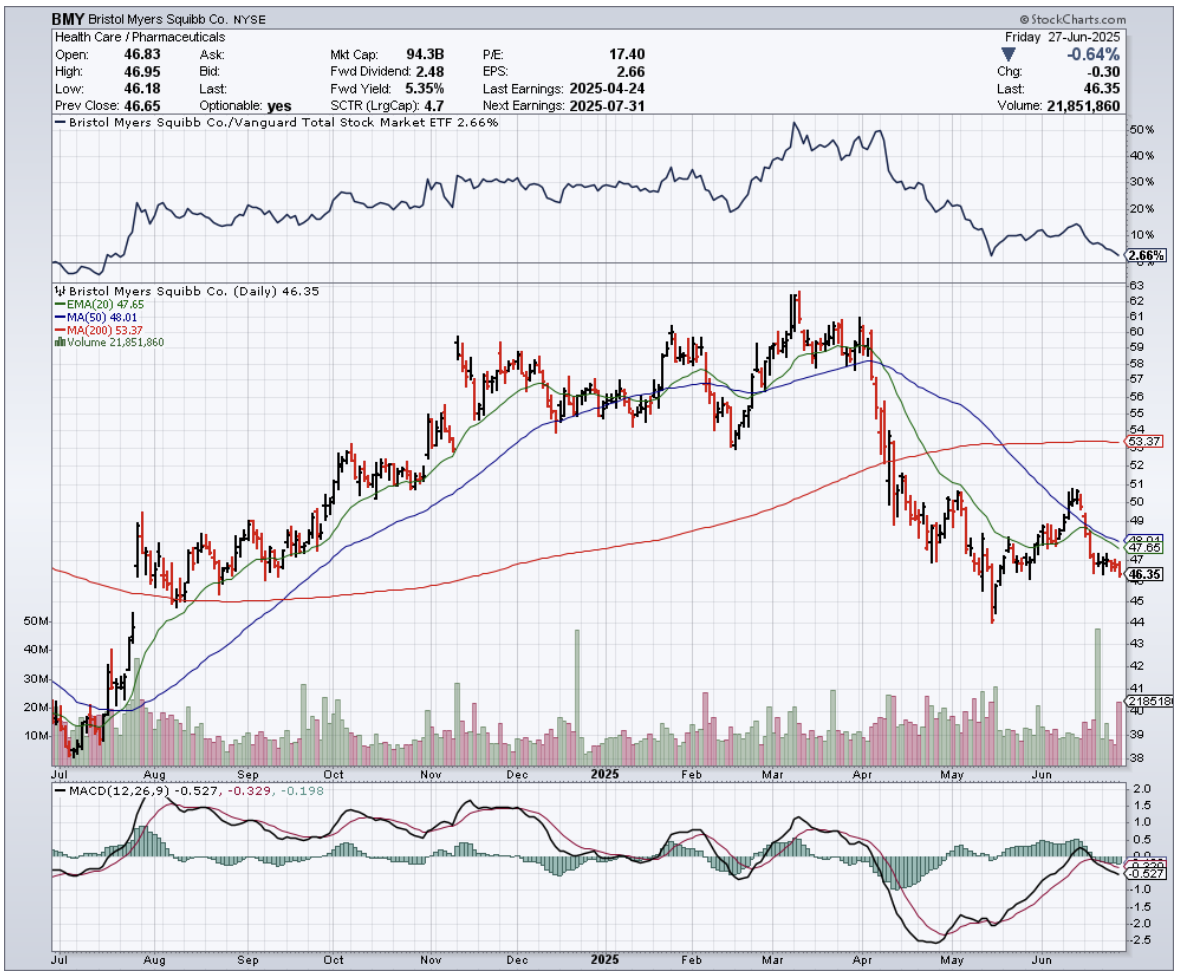Click the tall late-December volume spike bar
1178x978 pixels.
[577, 696]
